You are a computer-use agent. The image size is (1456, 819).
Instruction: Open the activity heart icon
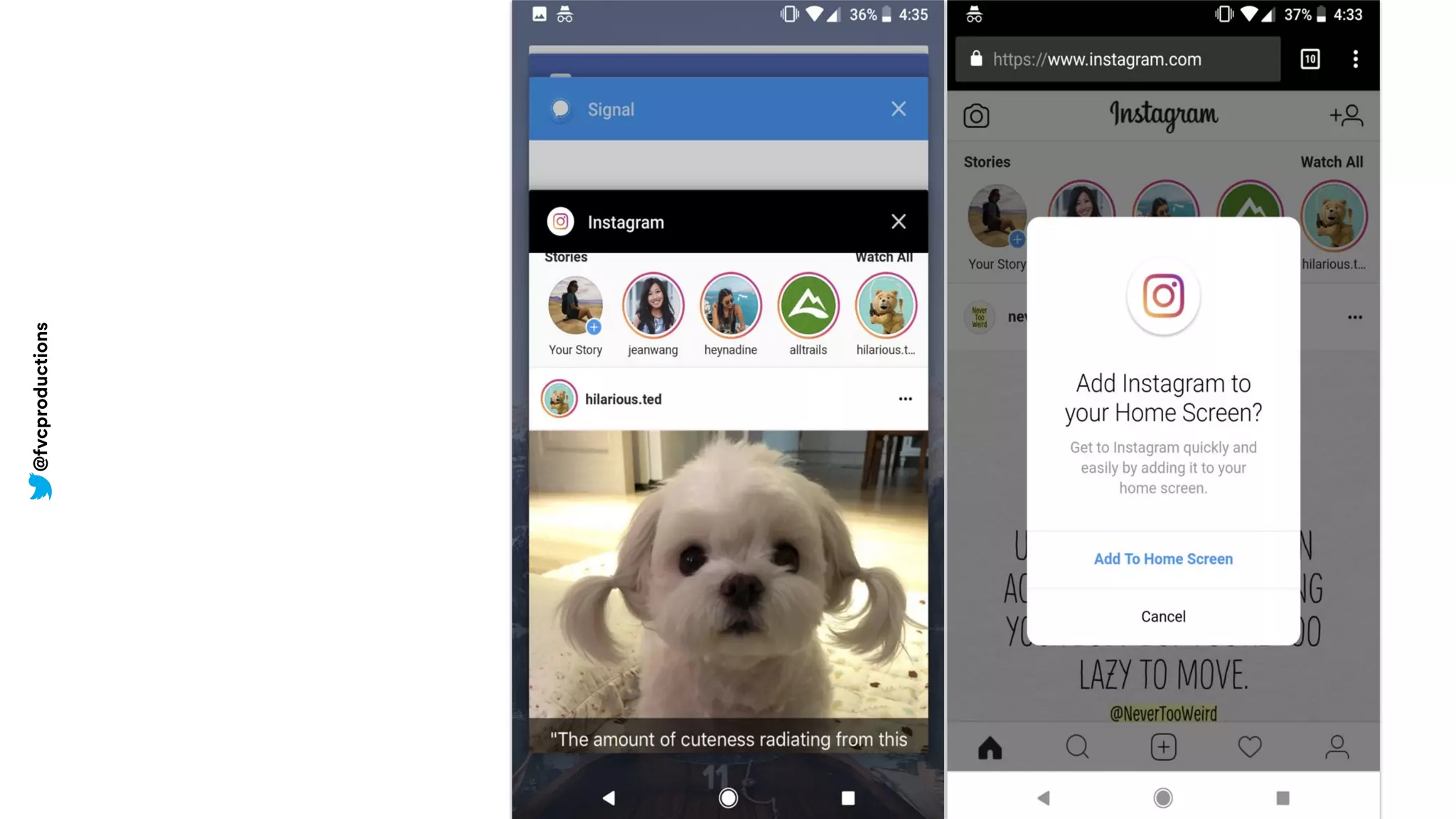tap(1250, 747)
